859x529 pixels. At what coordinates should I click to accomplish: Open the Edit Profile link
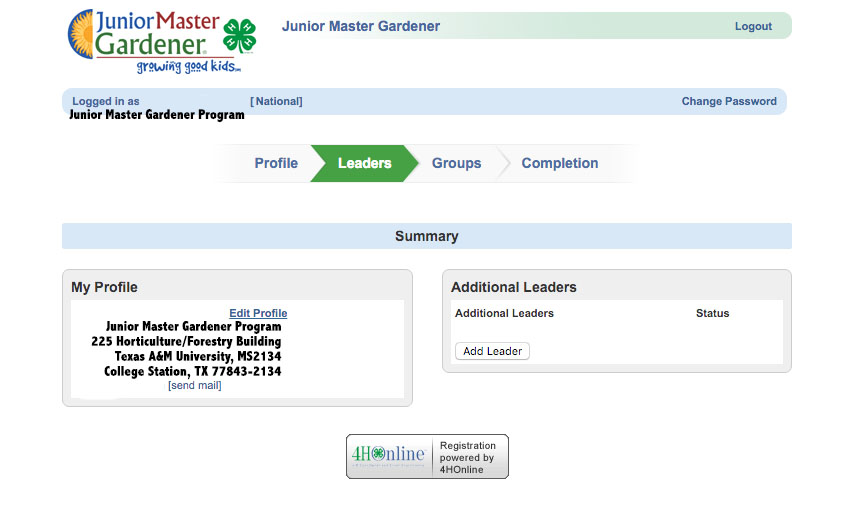[258, 313]
